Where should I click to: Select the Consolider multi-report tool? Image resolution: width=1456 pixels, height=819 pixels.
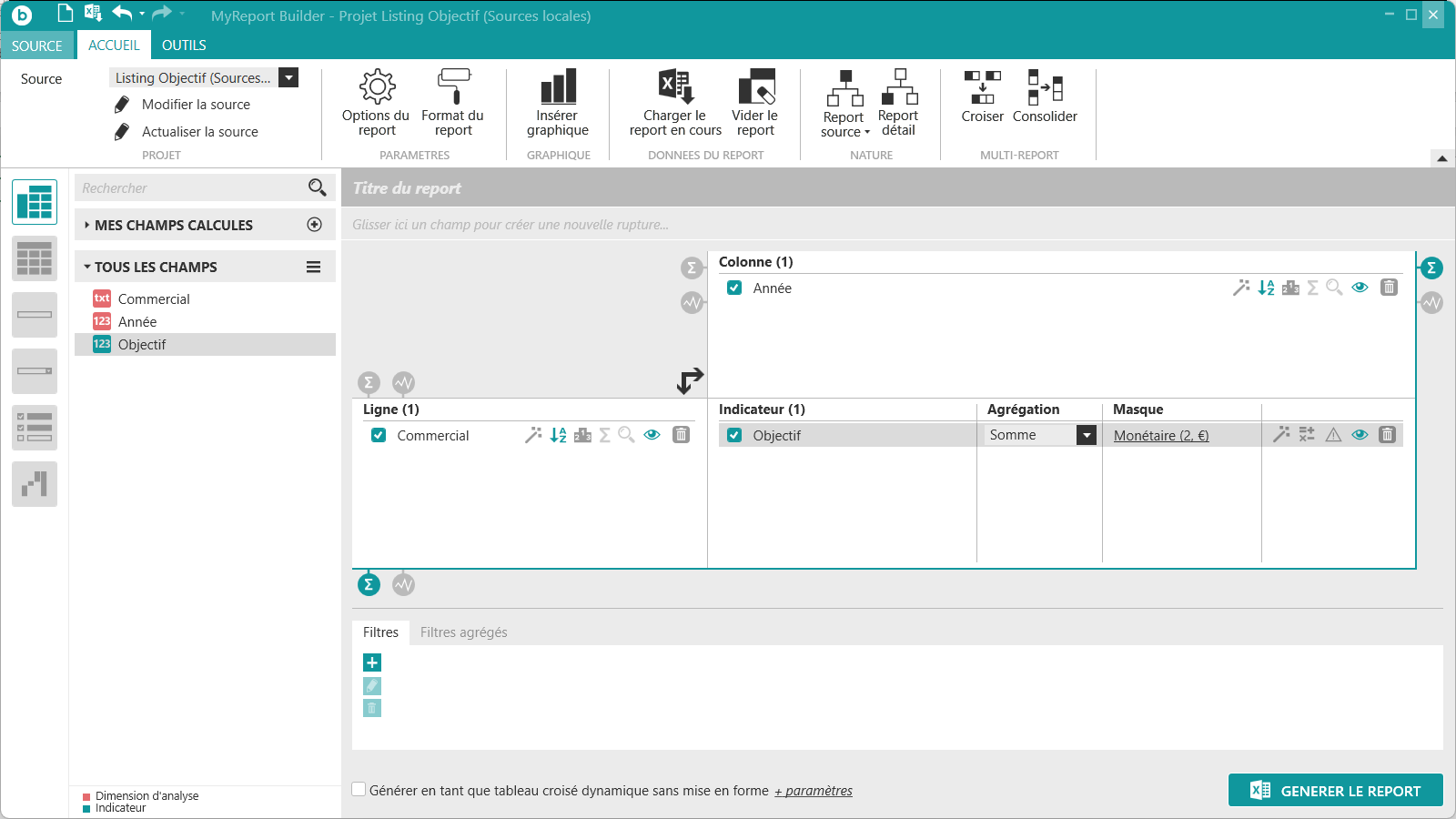(1045, 96)
